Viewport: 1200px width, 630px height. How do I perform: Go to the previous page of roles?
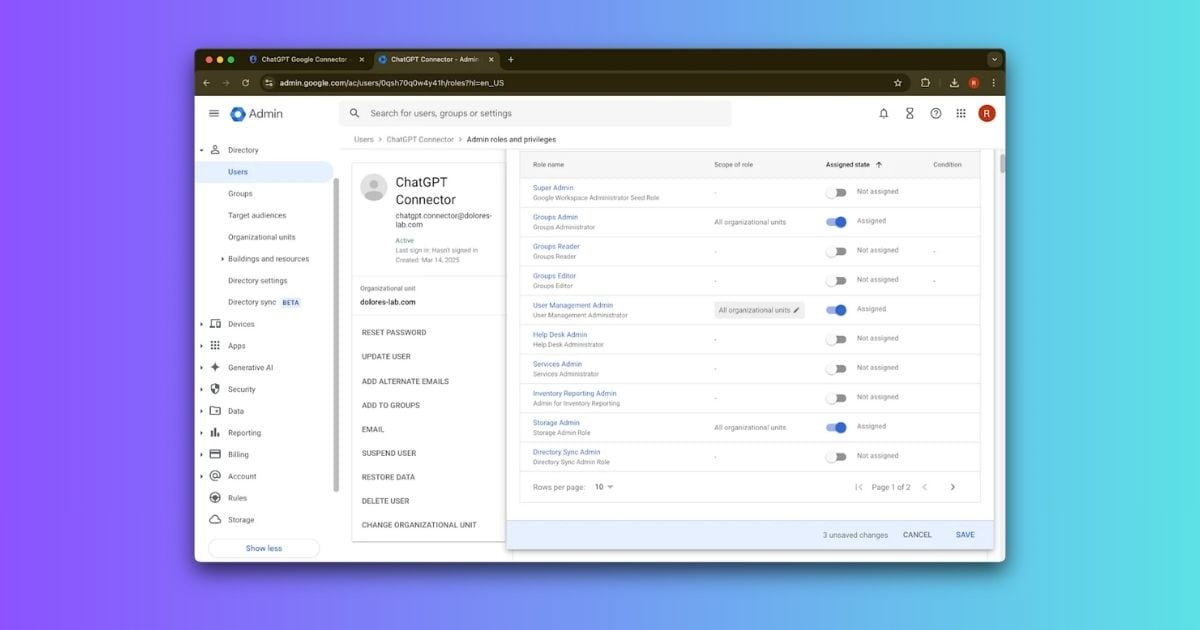(x=924, y=487)
